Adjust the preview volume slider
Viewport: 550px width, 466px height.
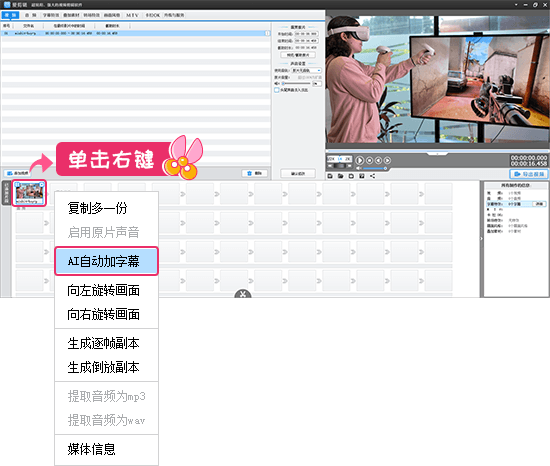point(375,168)
